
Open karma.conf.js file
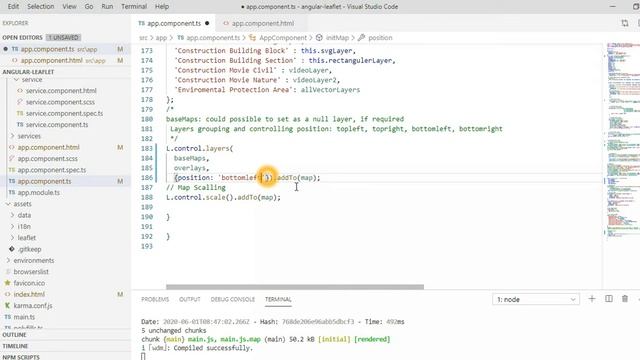[x=33, y=306]
